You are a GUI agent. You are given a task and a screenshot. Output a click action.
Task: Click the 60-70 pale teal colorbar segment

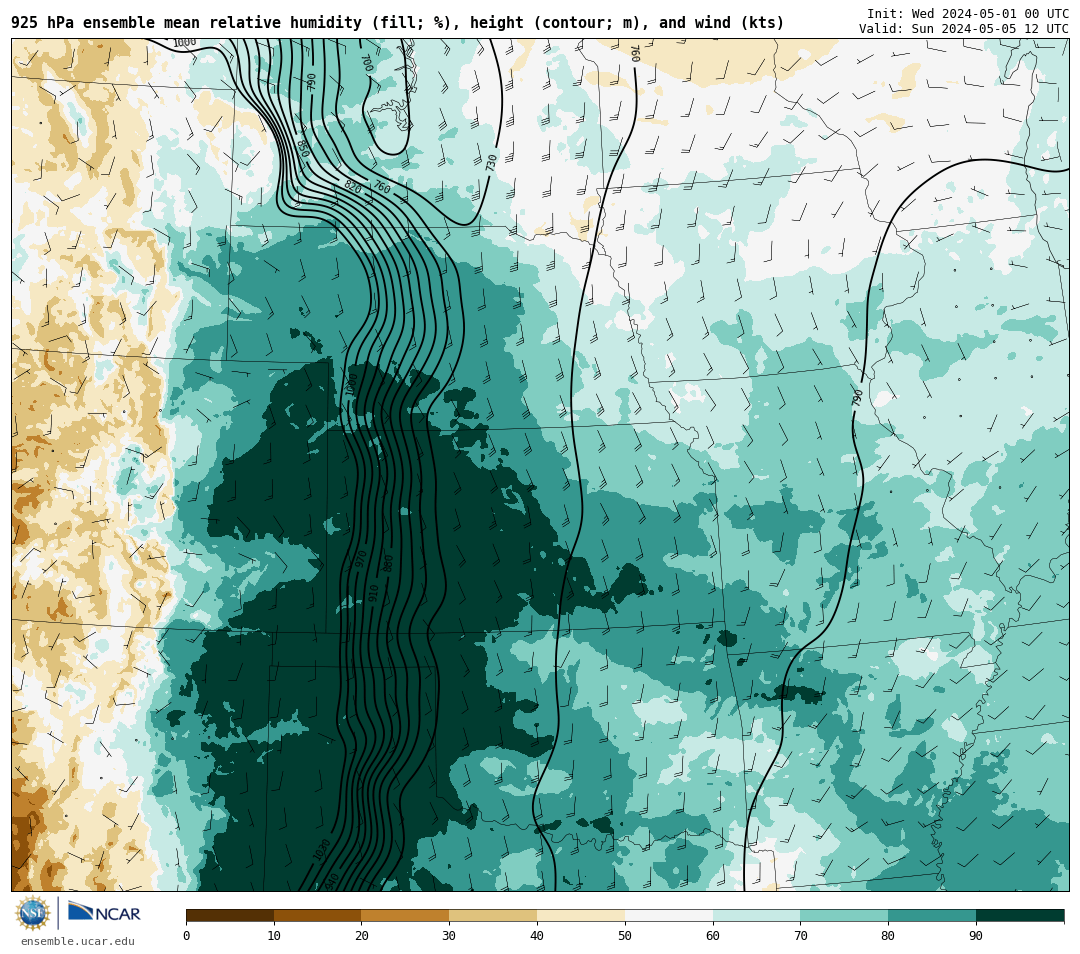(x=756, y=915)
